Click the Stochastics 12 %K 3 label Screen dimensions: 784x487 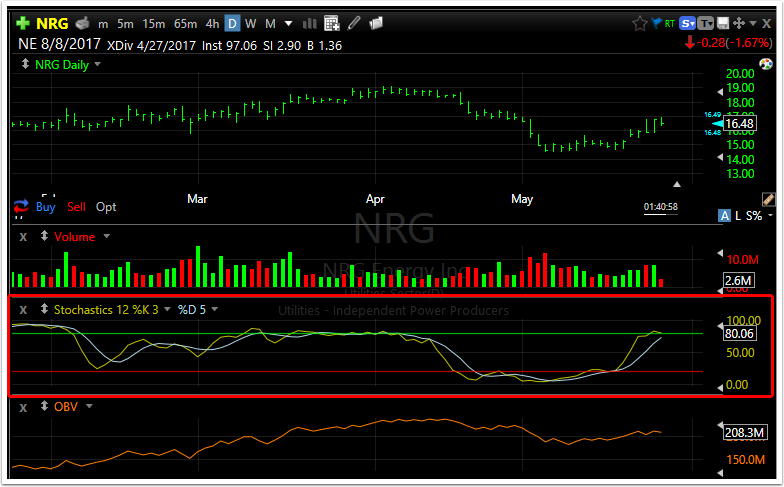[106, 310]
